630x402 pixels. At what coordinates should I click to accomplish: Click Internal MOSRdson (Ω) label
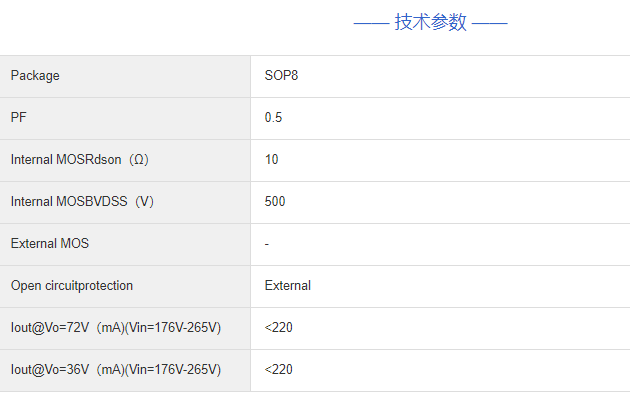tap(80, 160)
